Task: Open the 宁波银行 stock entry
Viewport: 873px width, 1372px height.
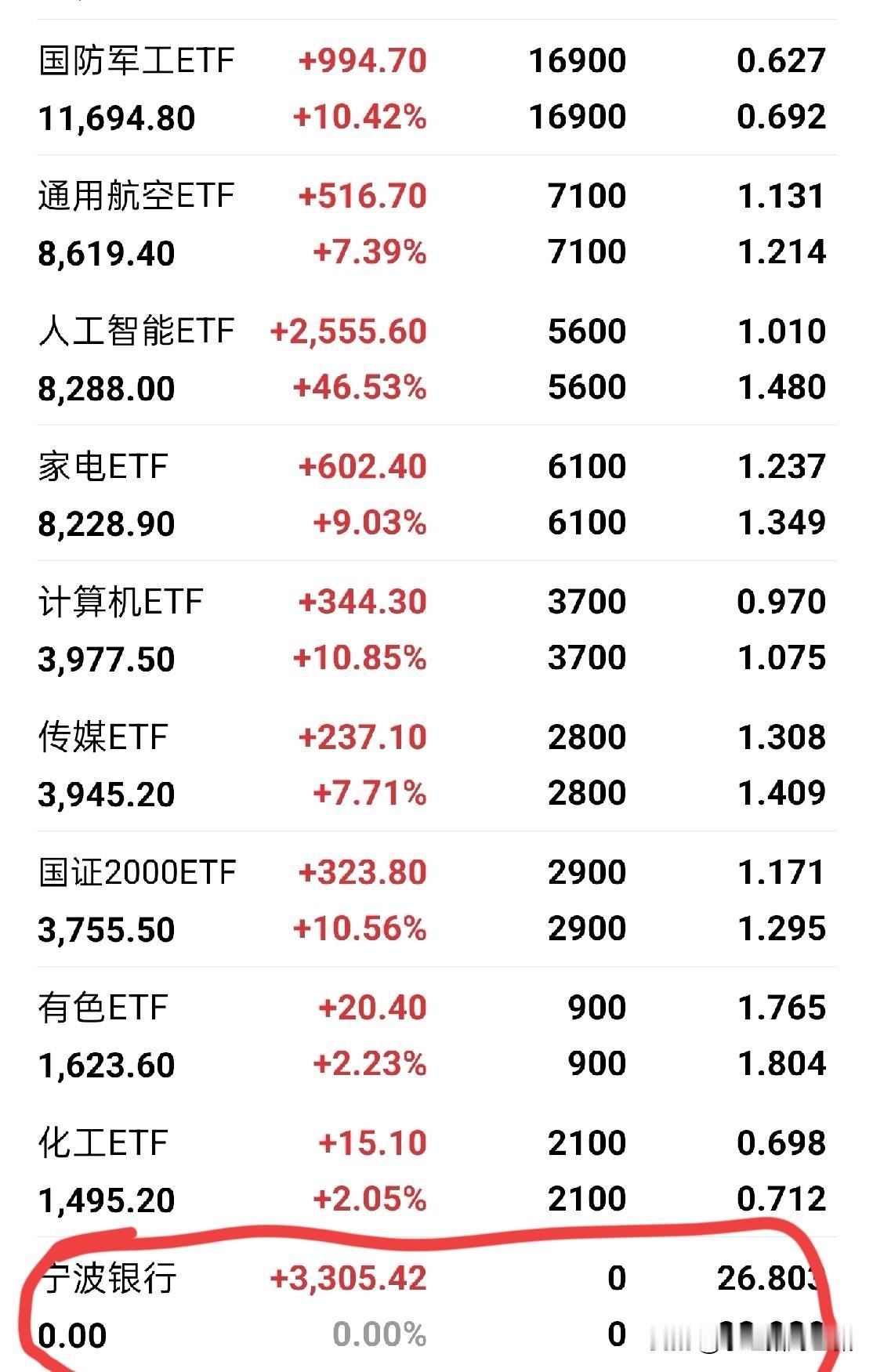Action: (108, 1279)
